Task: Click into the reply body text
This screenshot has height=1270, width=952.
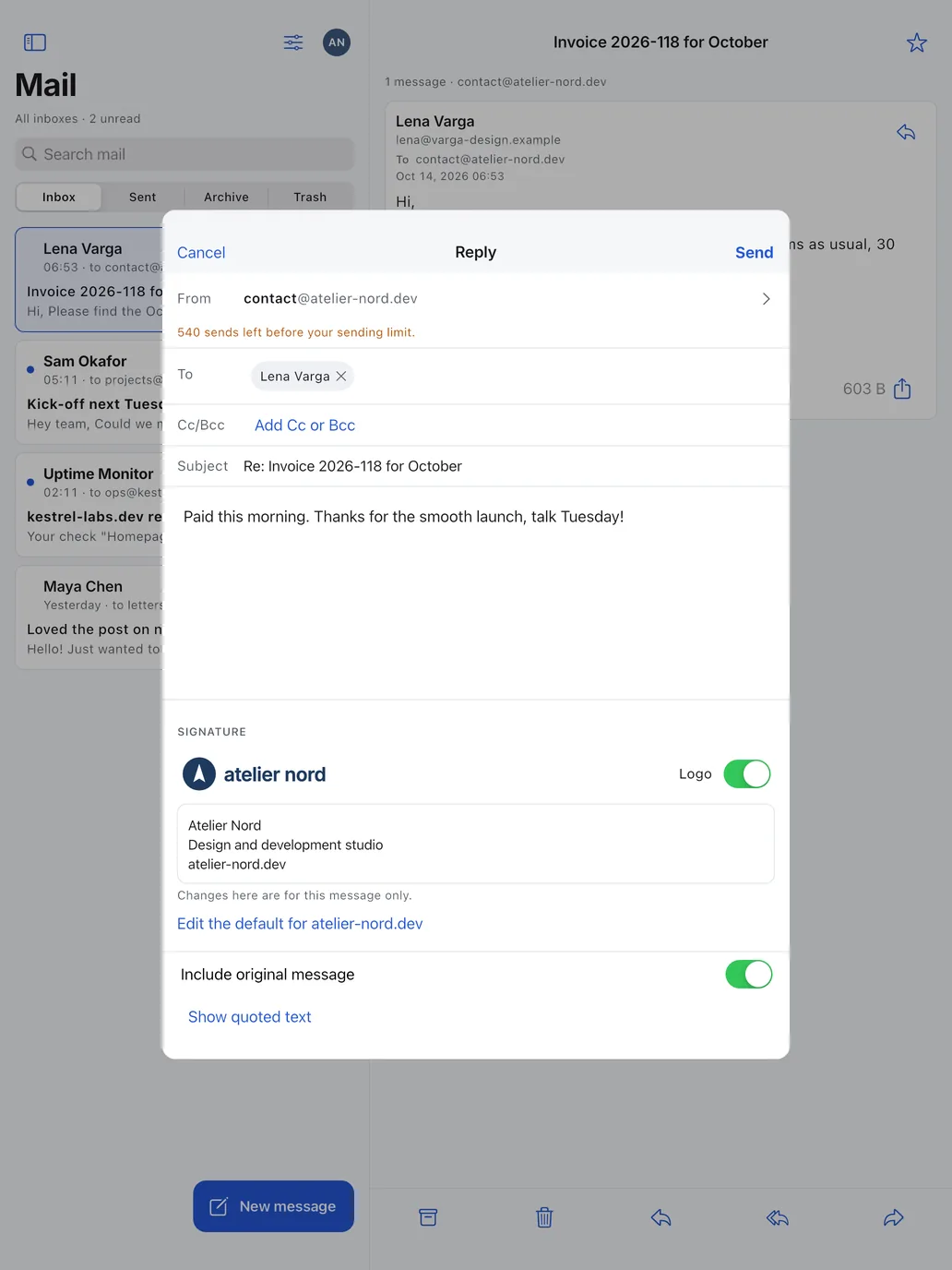Action: tap(403, 516)
